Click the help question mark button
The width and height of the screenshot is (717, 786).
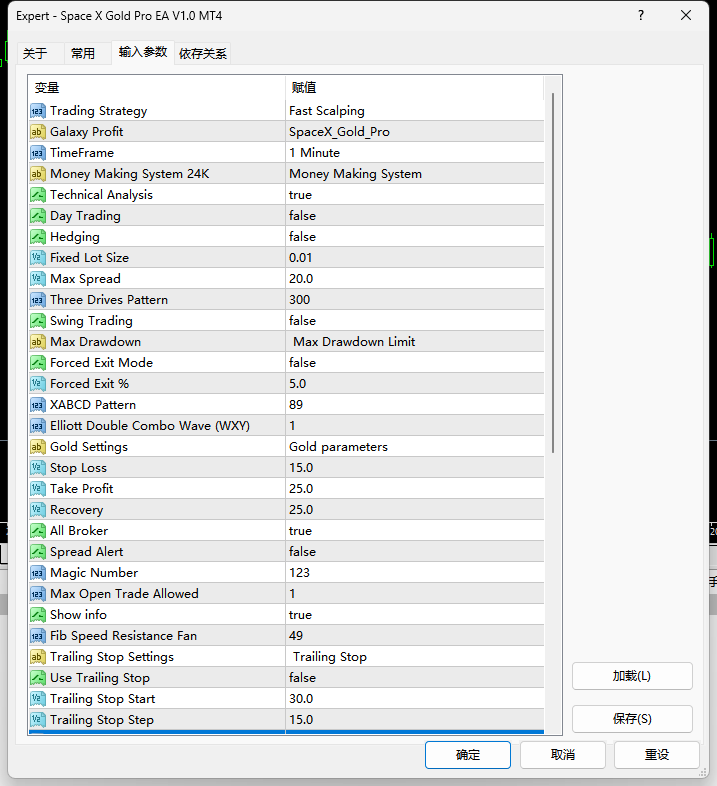641,16
